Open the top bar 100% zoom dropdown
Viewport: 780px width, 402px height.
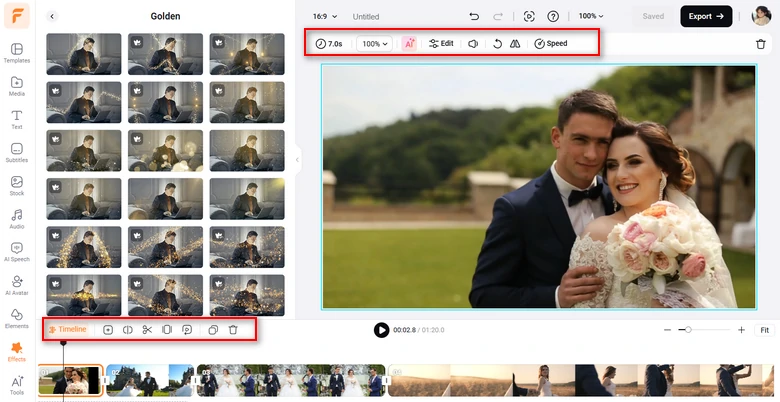coord(591,16)
